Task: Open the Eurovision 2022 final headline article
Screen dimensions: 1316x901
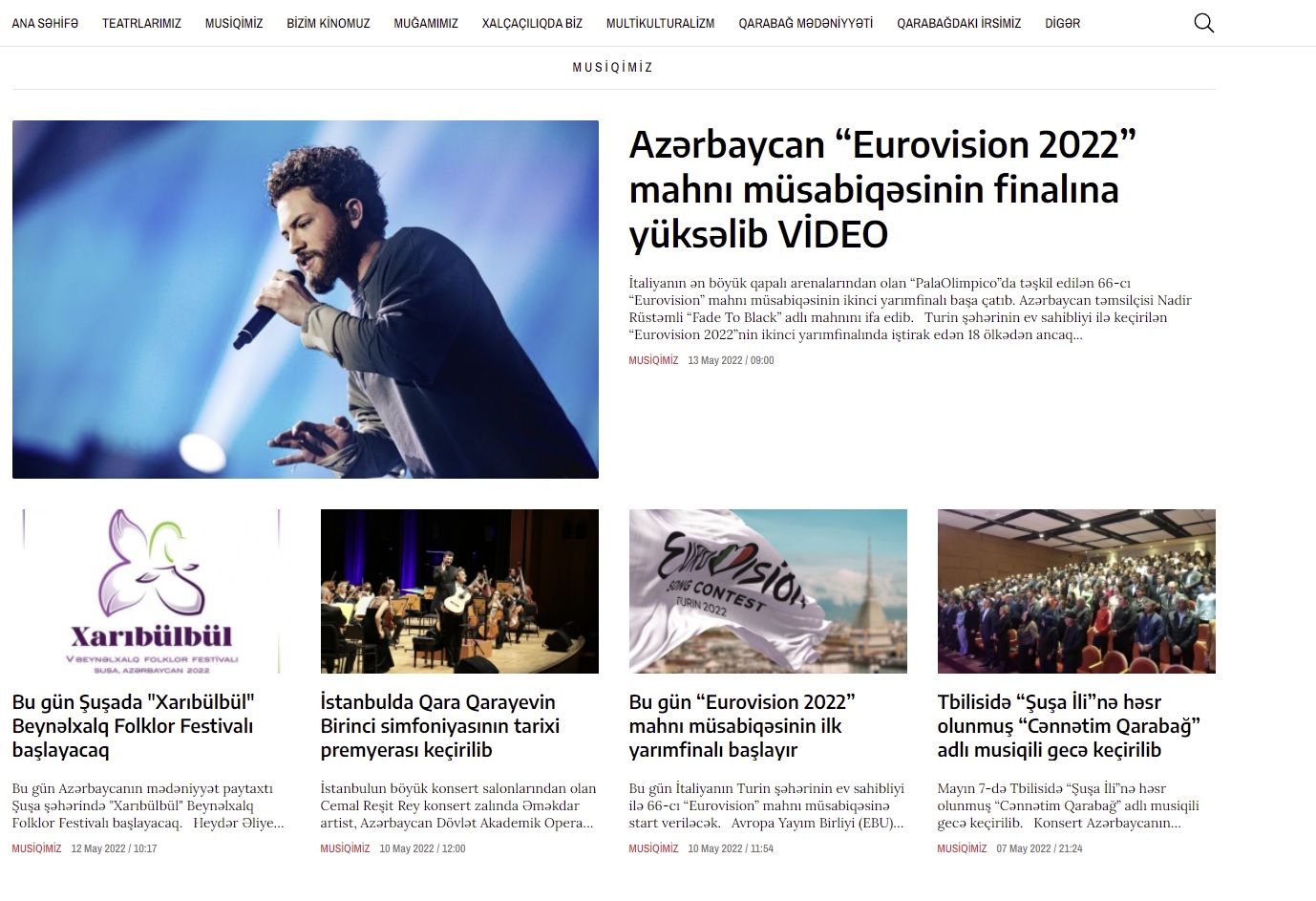Action: [x=882, y=189]
